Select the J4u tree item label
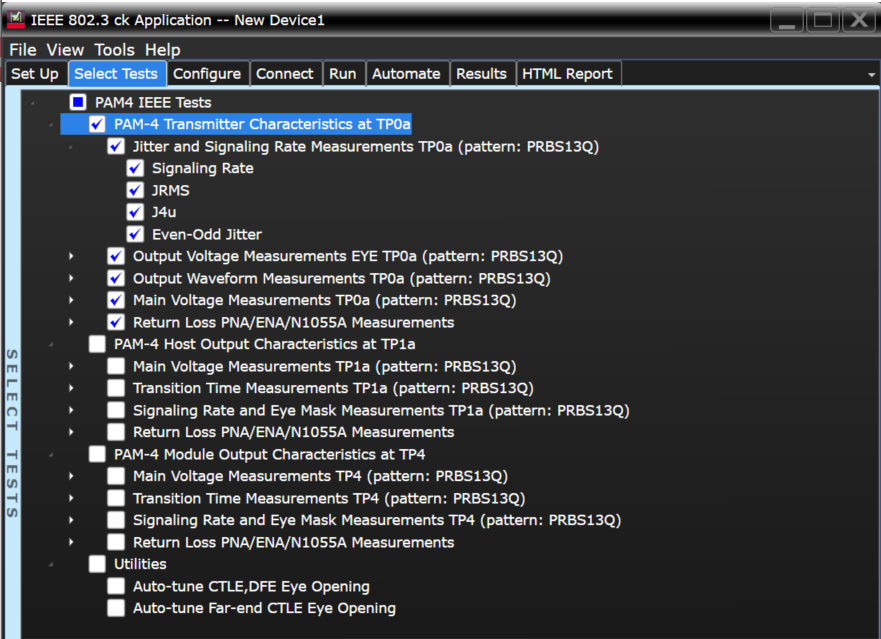881x639 pixels. (x=164, y=212)
